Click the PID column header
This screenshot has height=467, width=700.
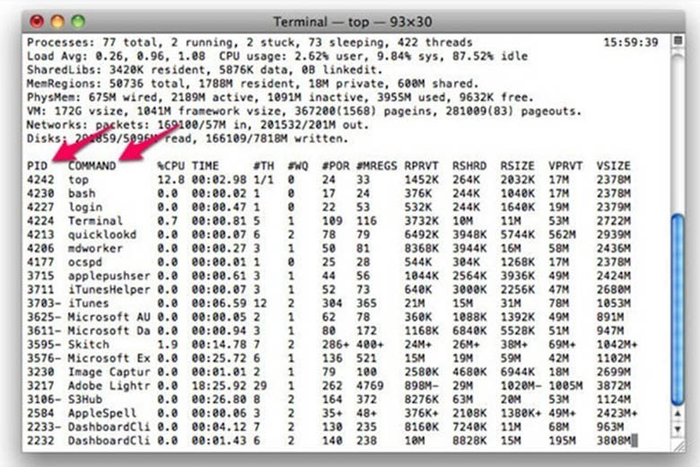pos(37,166)
